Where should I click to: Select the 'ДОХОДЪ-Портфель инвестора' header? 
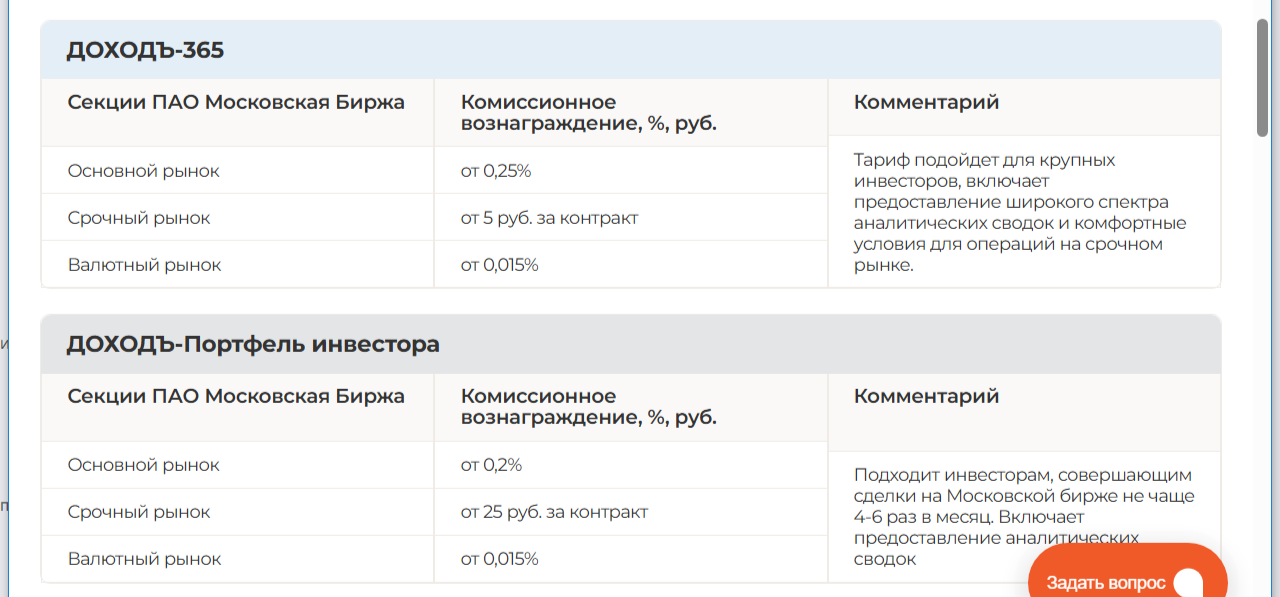point(251,343)
